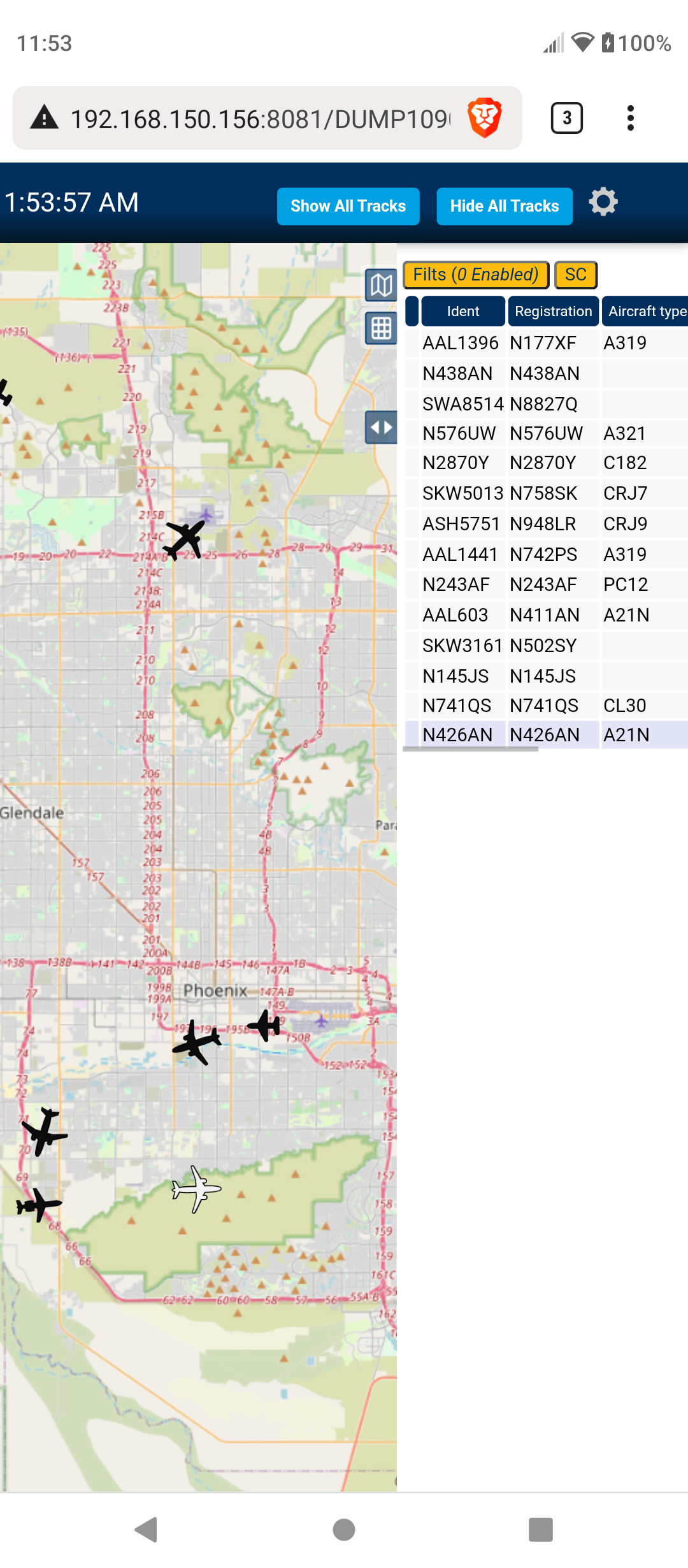Image resolution: width=688 pixels, height=1568 pixels.
Task: Select the aircraft next to Phoenix label
Action: tap(197, 1042)
